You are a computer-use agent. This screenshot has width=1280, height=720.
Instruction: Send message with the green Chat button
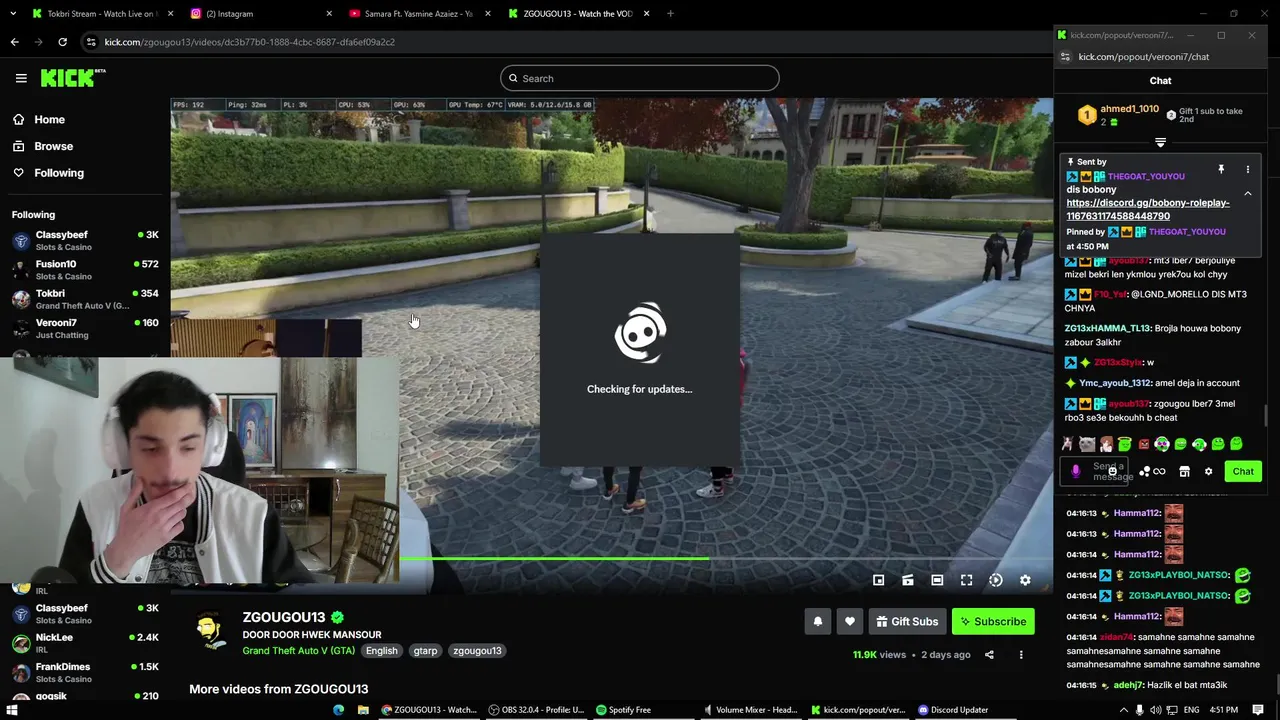click(1243, 471)
